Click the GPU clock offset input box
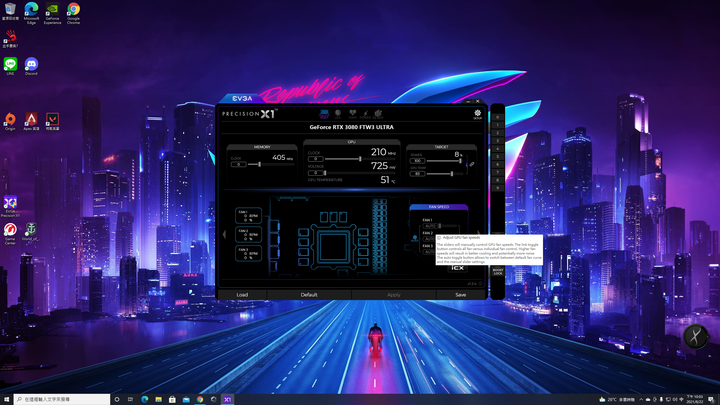The height and width of the screenshot is (405, 720). click(x=315, y=159)
